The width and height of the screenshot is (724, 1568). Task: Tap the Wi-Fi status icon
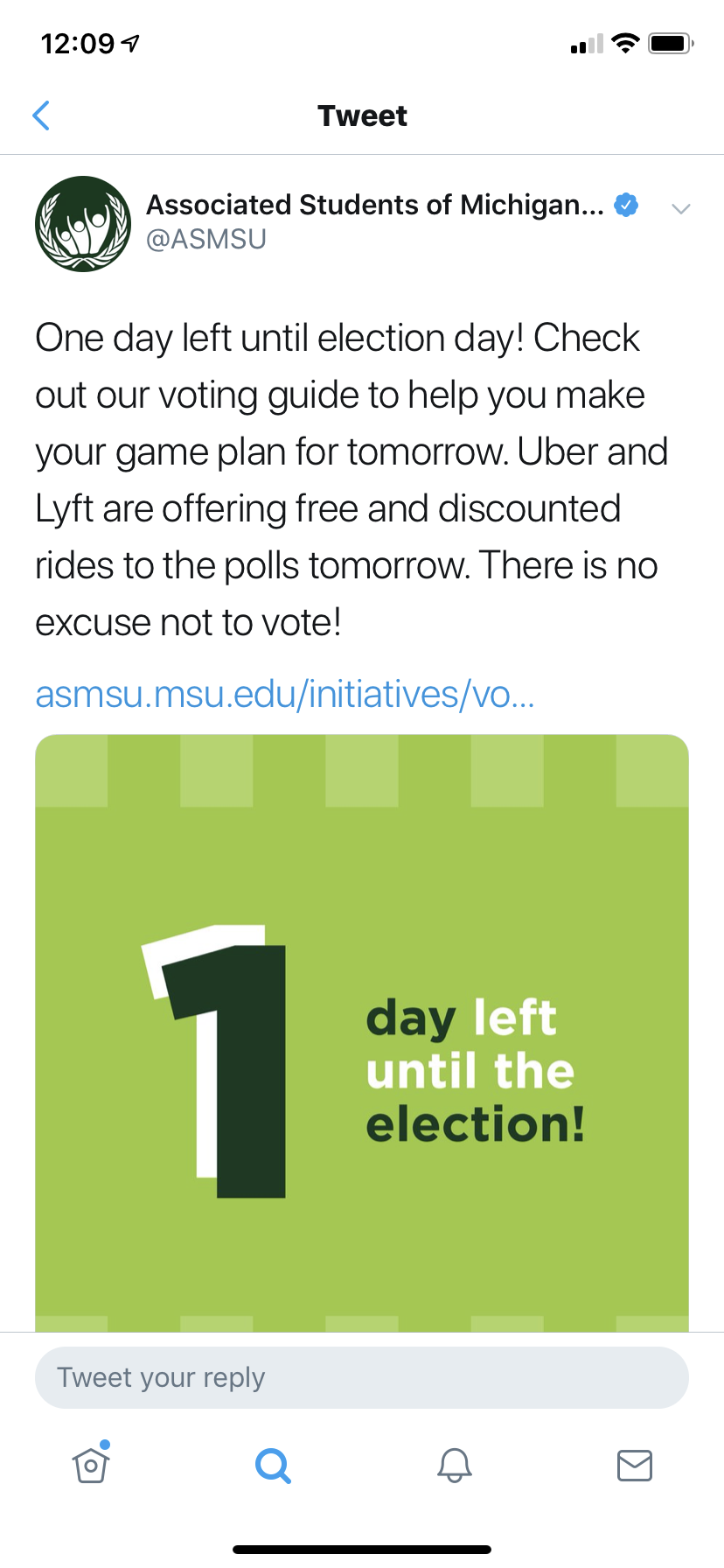[625, 43]
